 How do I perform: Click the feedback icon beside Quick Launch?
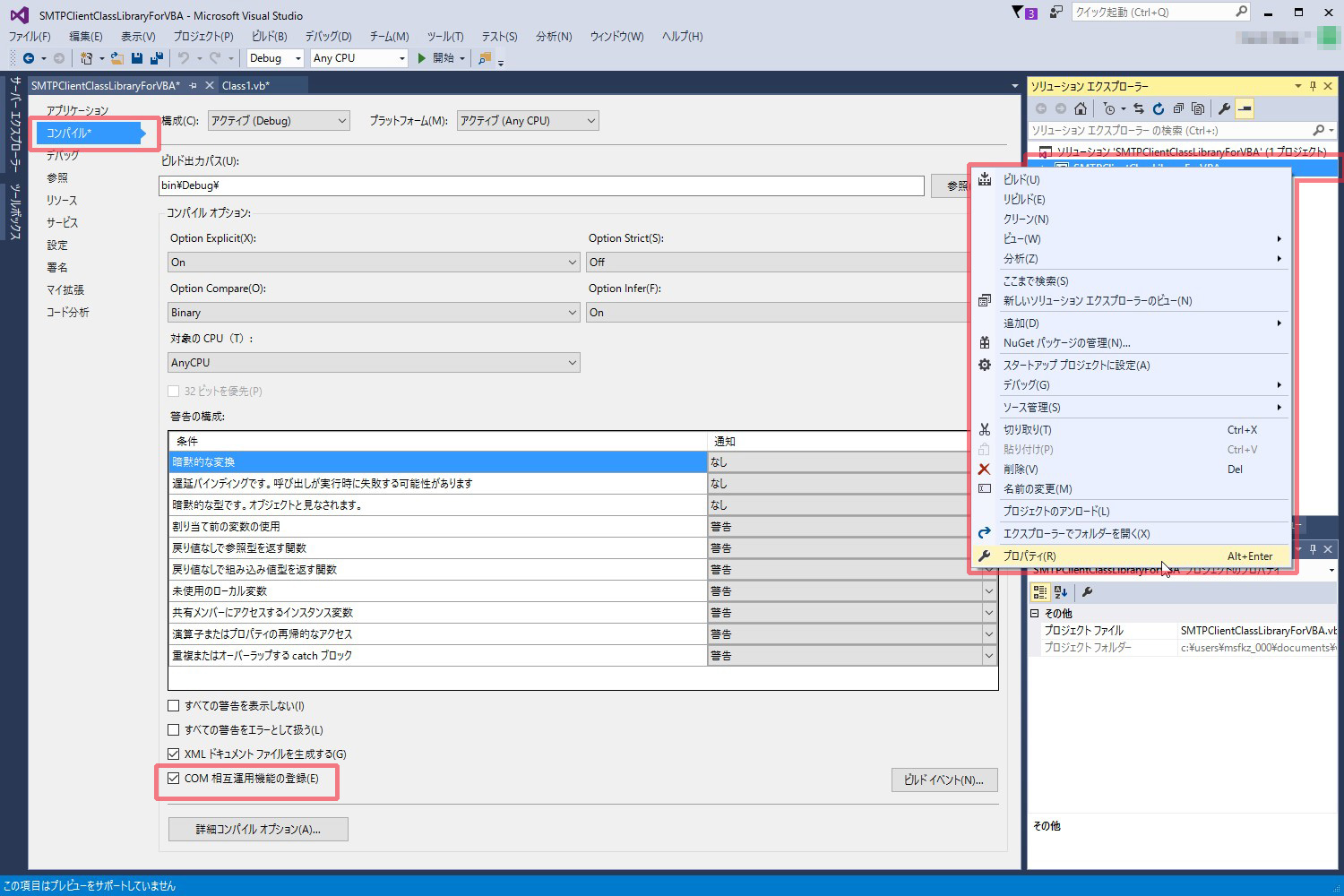point(1056,13)
